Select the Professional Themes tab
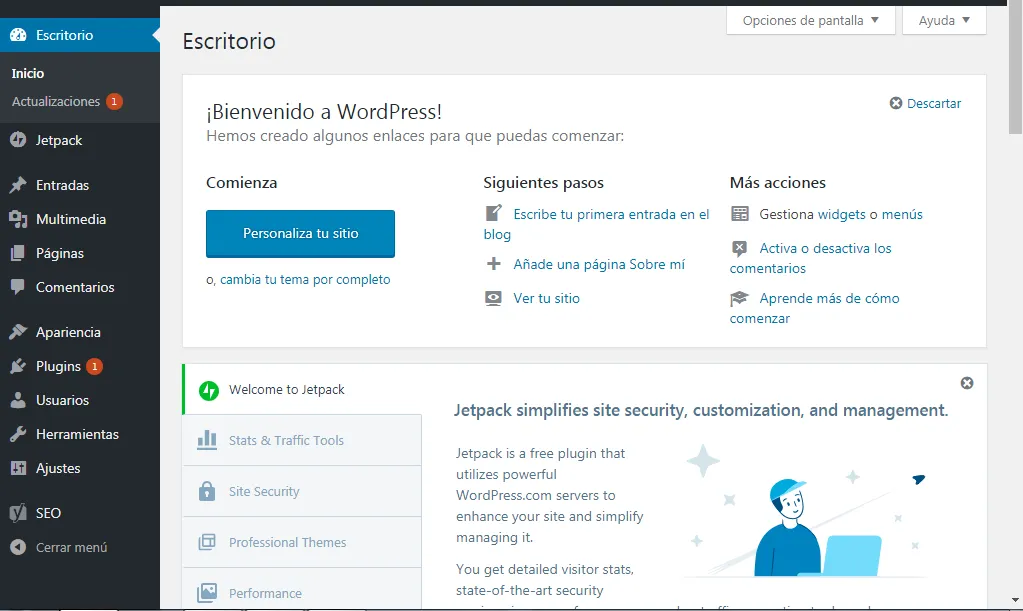This screenshot has height=611, width=1023. click(303, 542)
